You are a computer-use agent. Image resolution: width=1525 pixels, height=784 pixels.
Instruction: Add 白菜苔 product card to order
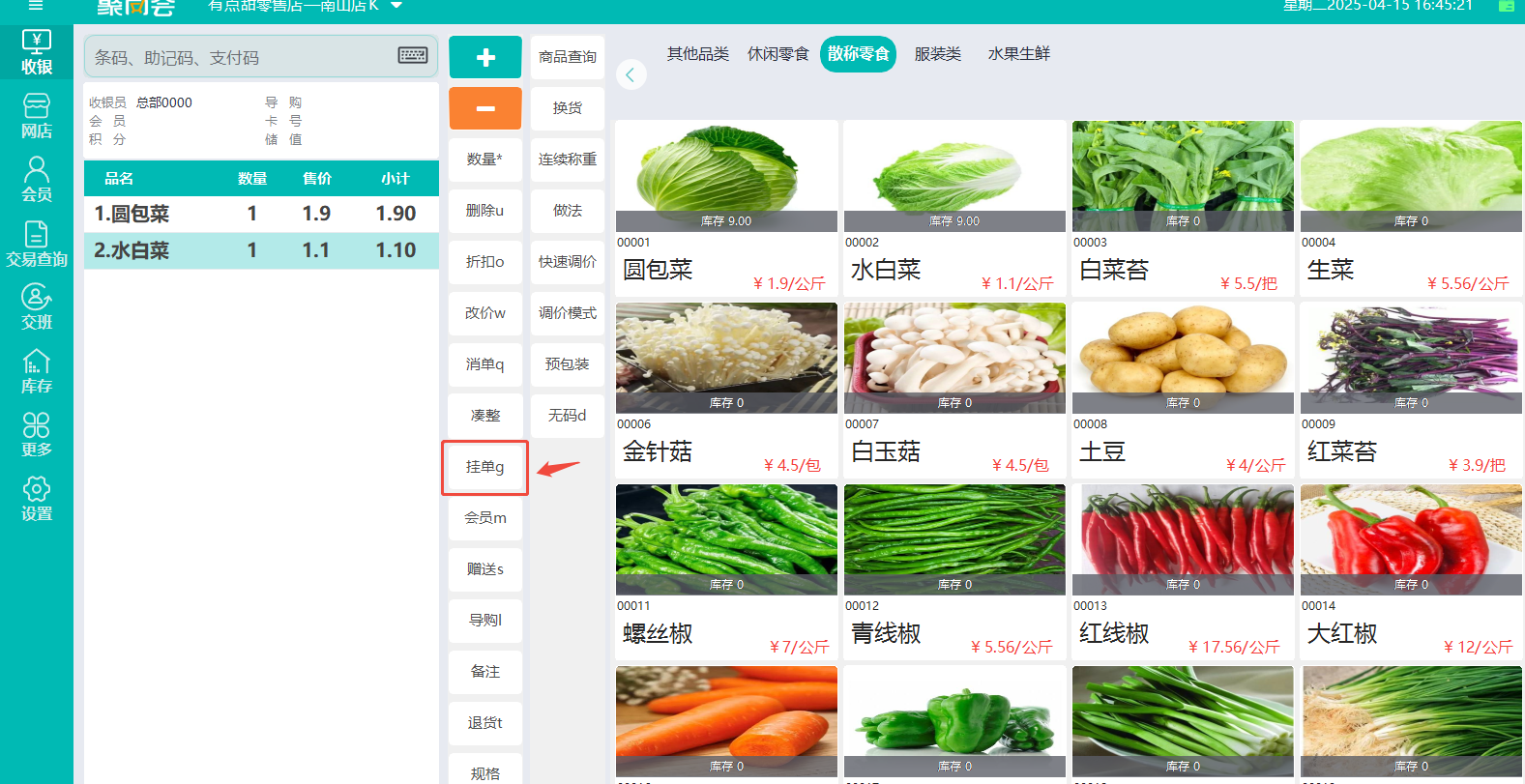pyautogui.click(x=1183, y=208)
